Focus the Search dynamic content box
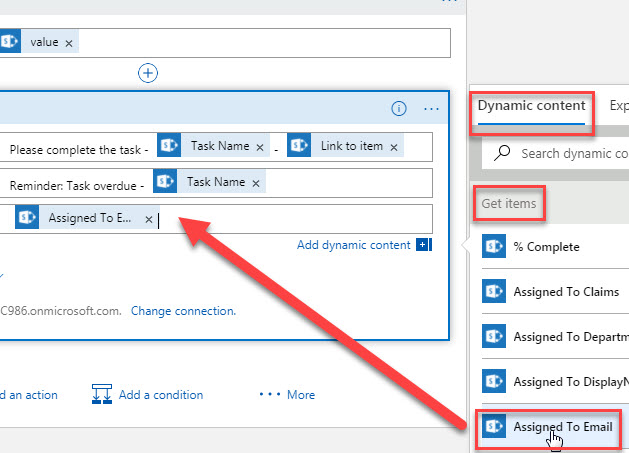This screenshot has width=629, height=453. pos(570,154)
